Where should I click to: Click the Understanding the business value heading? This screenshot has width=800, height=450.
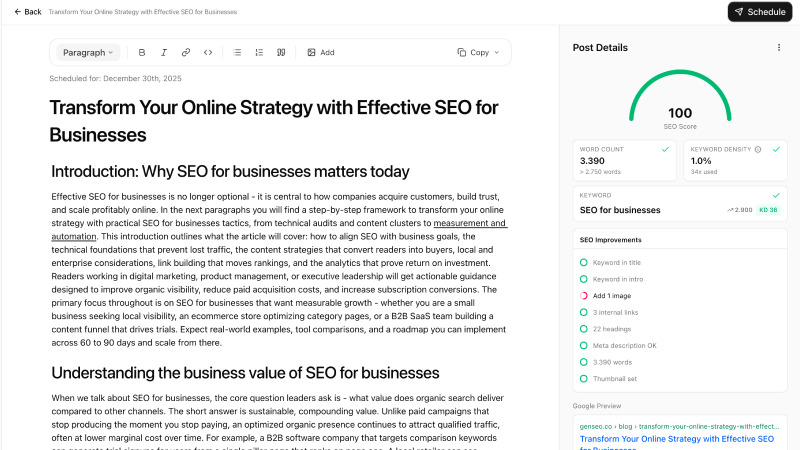click(245, 373)
